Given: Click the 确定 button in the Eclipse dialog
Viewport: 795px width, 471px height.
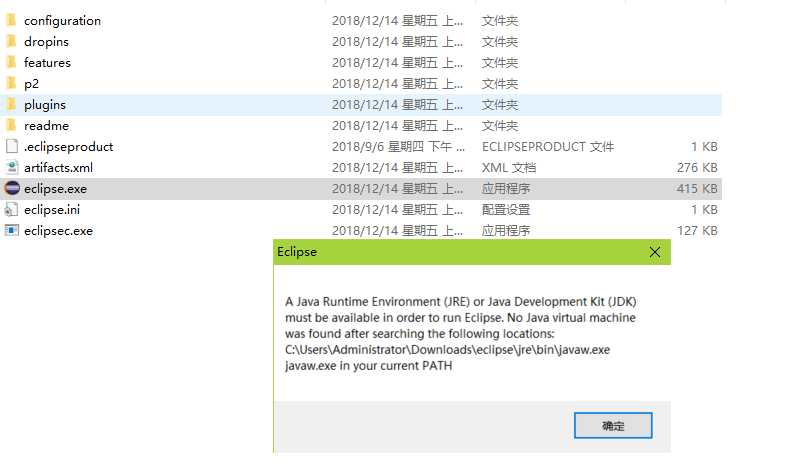Looking at the screenshot, I should [613, 425].
